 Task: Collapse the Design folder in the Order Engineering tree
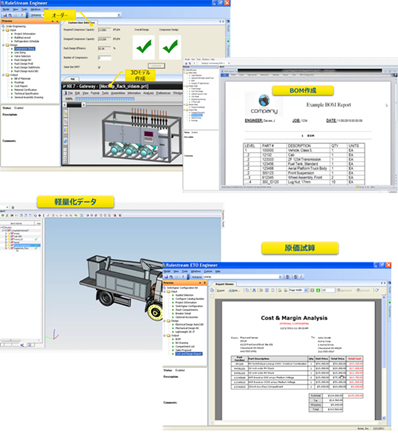click(3, 45)
